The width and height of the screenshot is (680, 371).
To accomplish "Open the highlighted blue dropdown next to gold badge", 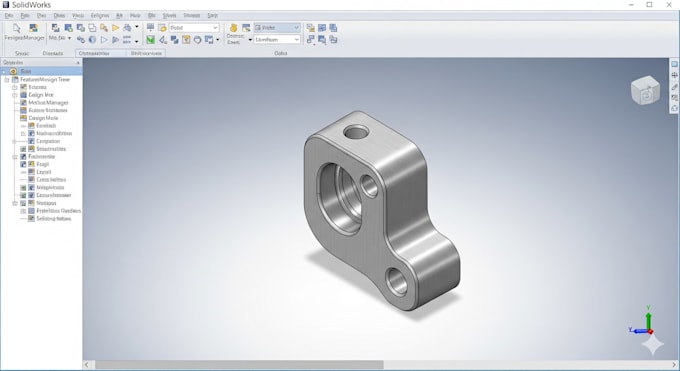I will (x=277, y=27).
